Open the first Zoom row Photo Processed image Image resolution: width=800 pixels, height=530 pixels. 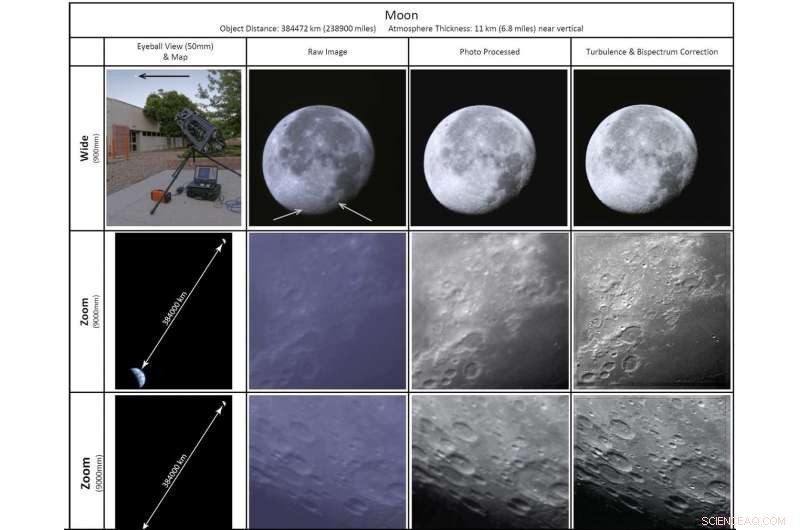point(489,311)
